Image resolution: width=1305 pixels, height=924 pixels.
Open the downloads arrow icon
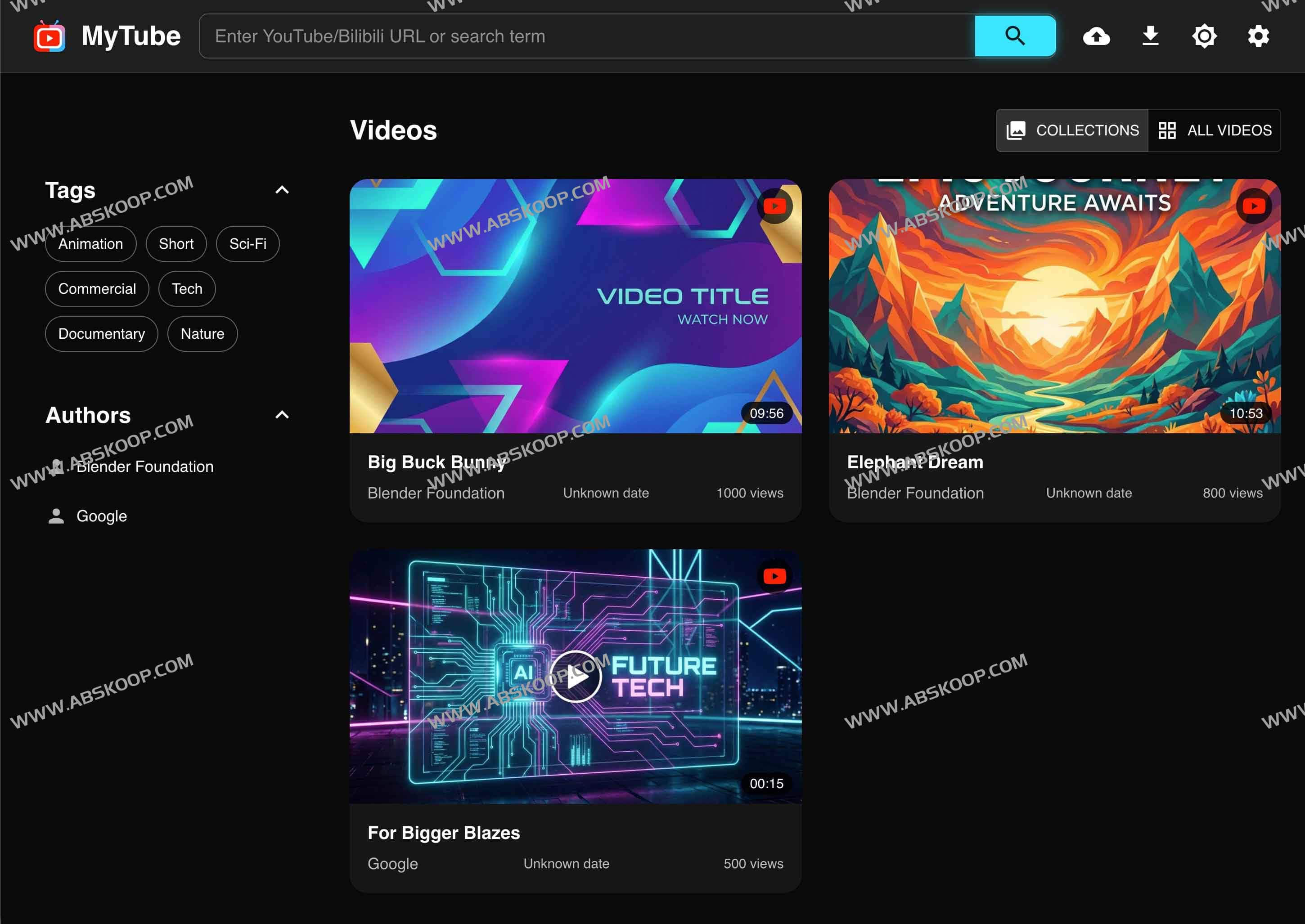(1150, 36)
